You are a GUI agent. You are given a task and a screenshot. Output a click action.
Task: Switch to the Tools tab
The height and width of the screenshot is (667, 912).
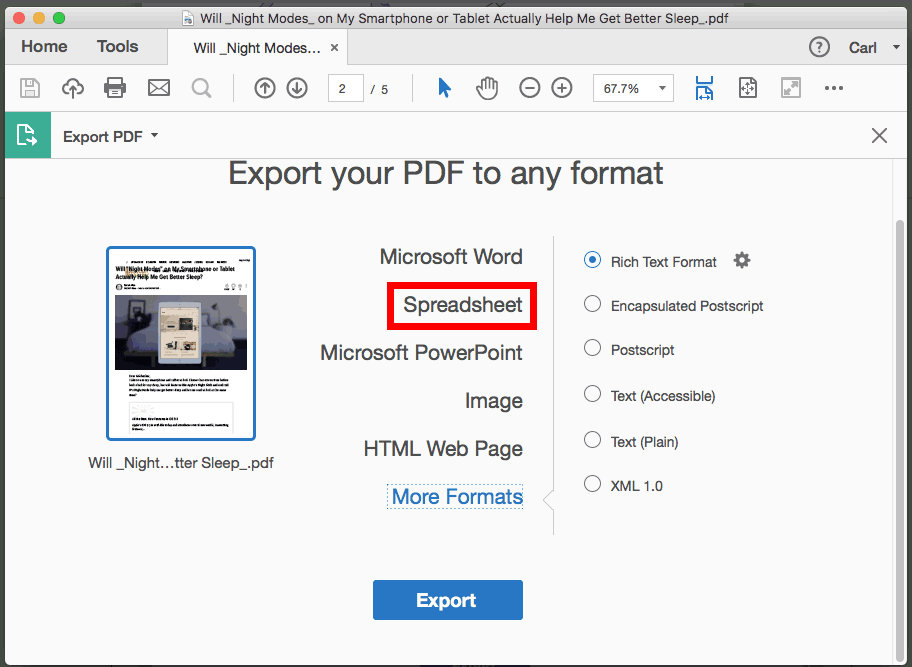pyautogui.click(x=117, y=47)
